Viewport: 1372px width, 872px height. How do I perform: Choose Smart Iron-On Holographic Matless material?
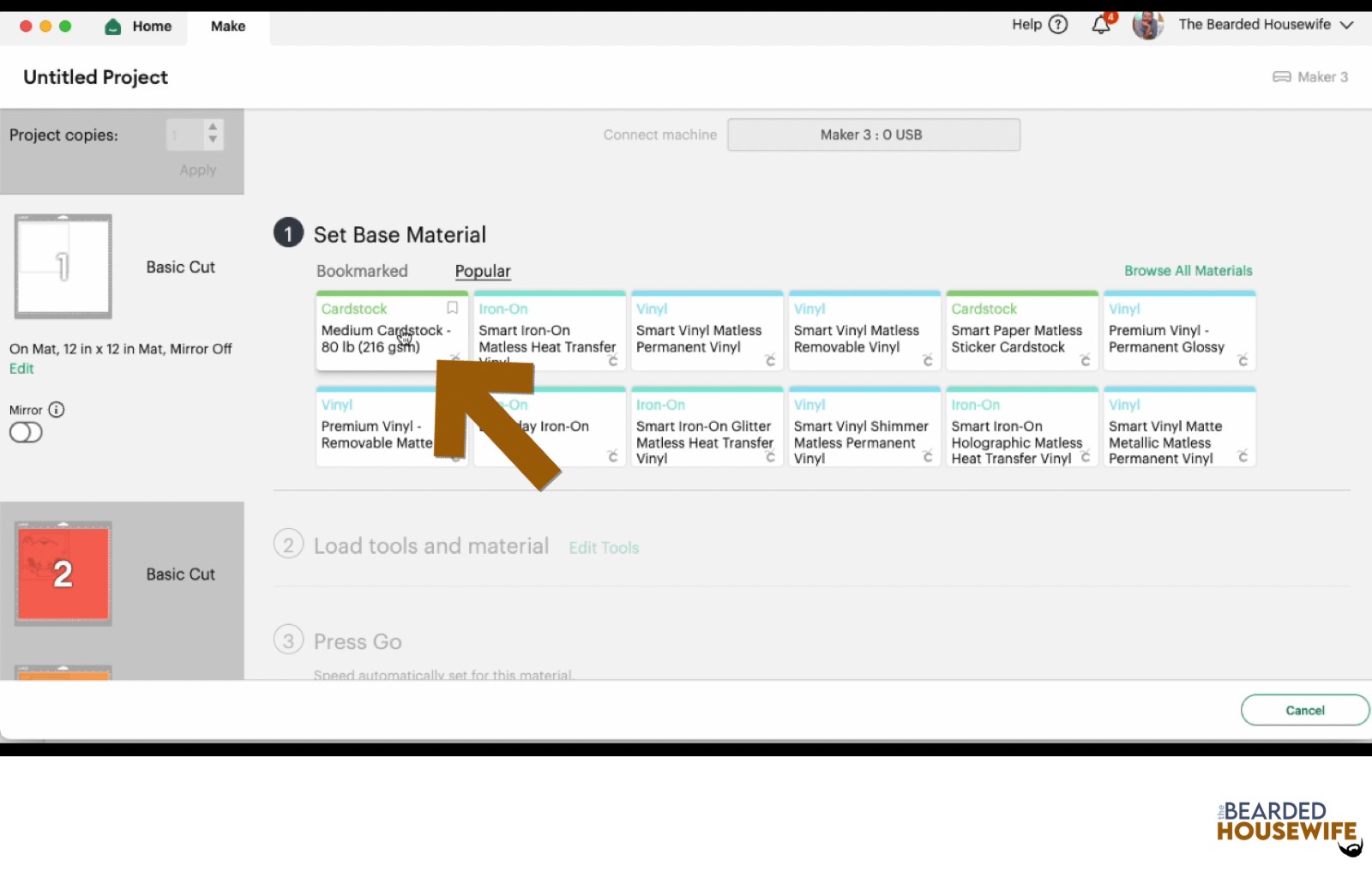[x=1022, y=427]
